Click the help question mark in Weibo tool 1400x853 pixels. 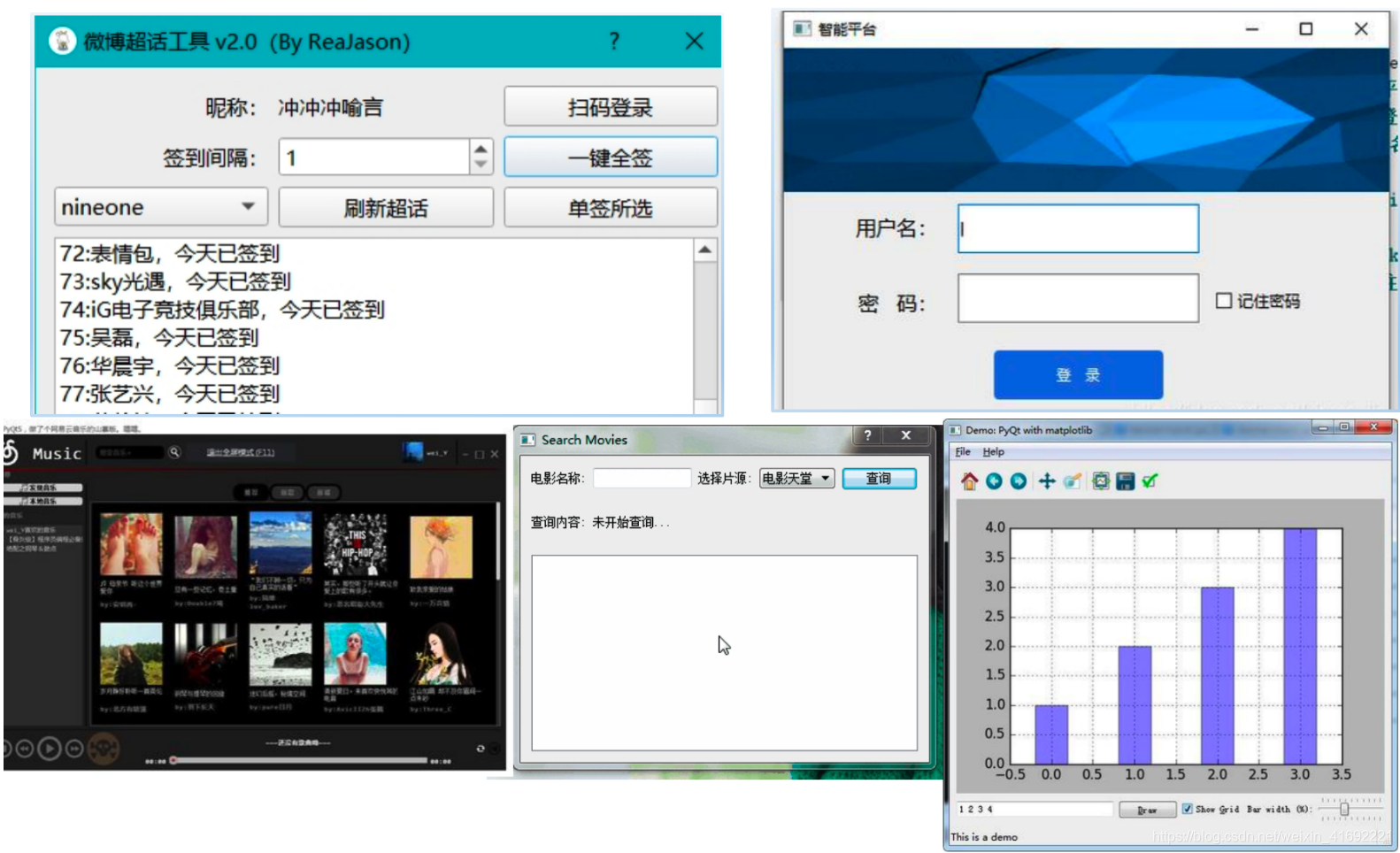[x=614, y=41]
